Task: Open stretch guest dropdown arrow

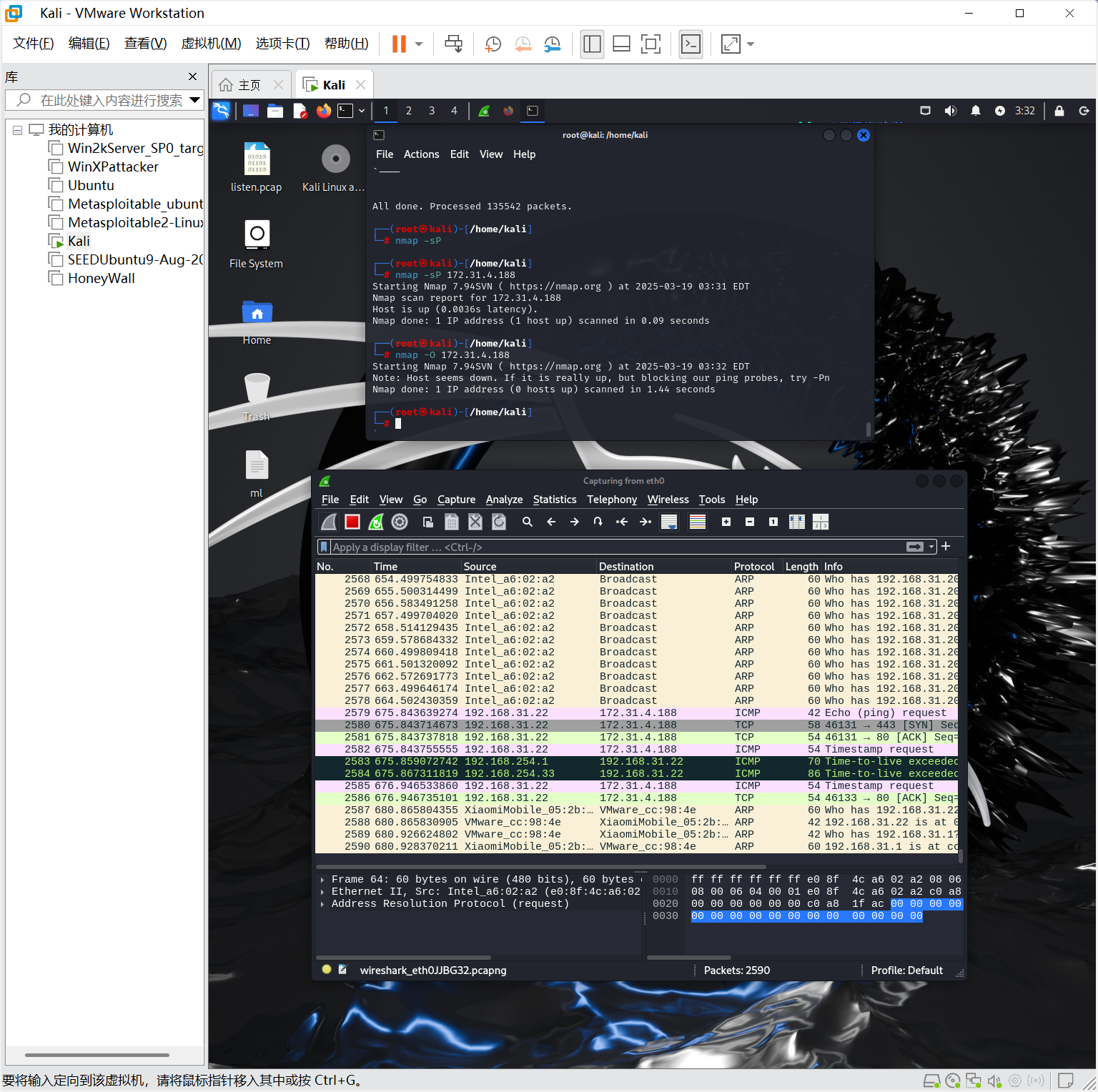Action: pos(751,44)
